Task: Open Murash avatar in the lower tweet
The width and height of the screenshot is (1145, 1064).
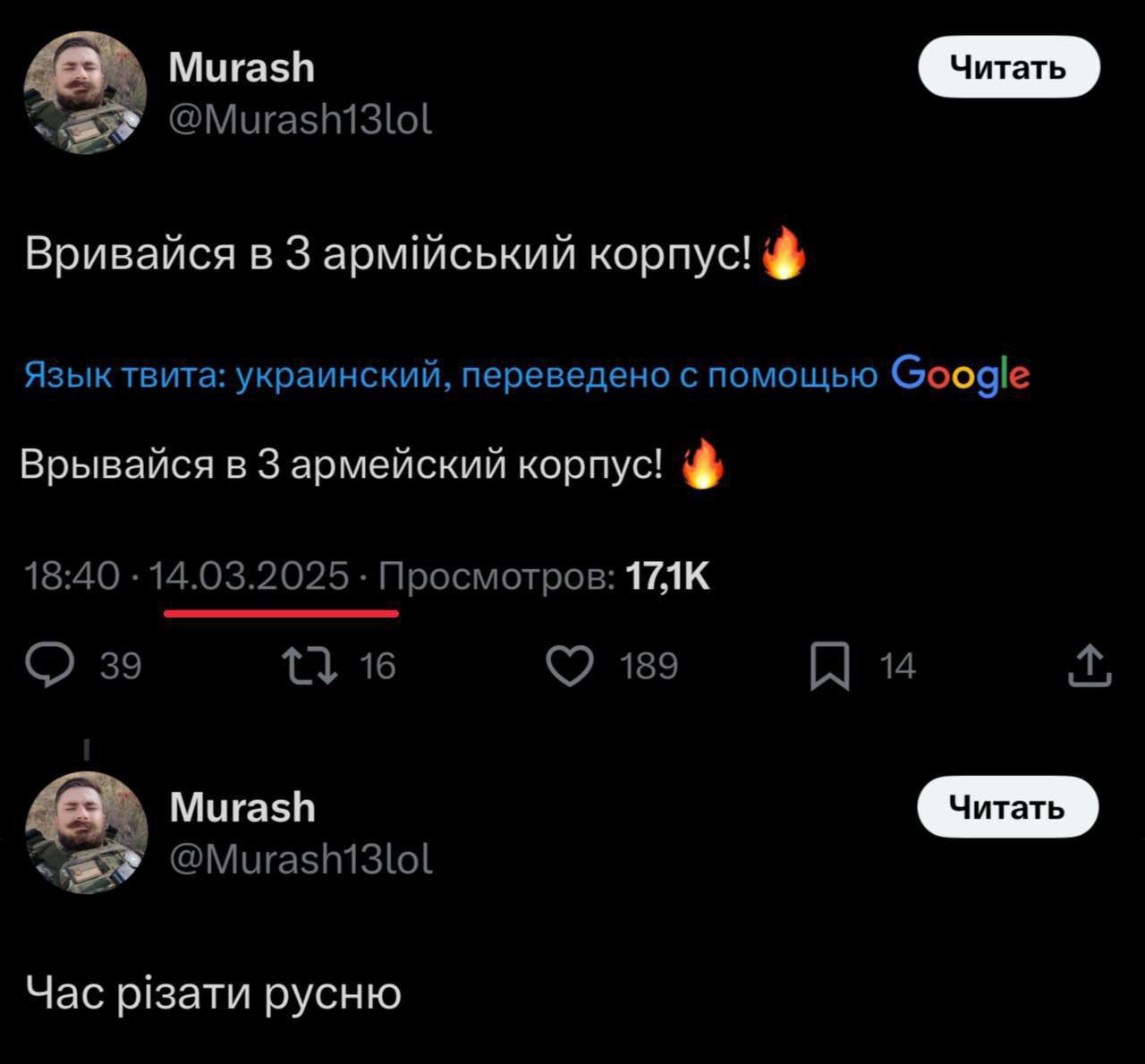Action: pos(85,832)
